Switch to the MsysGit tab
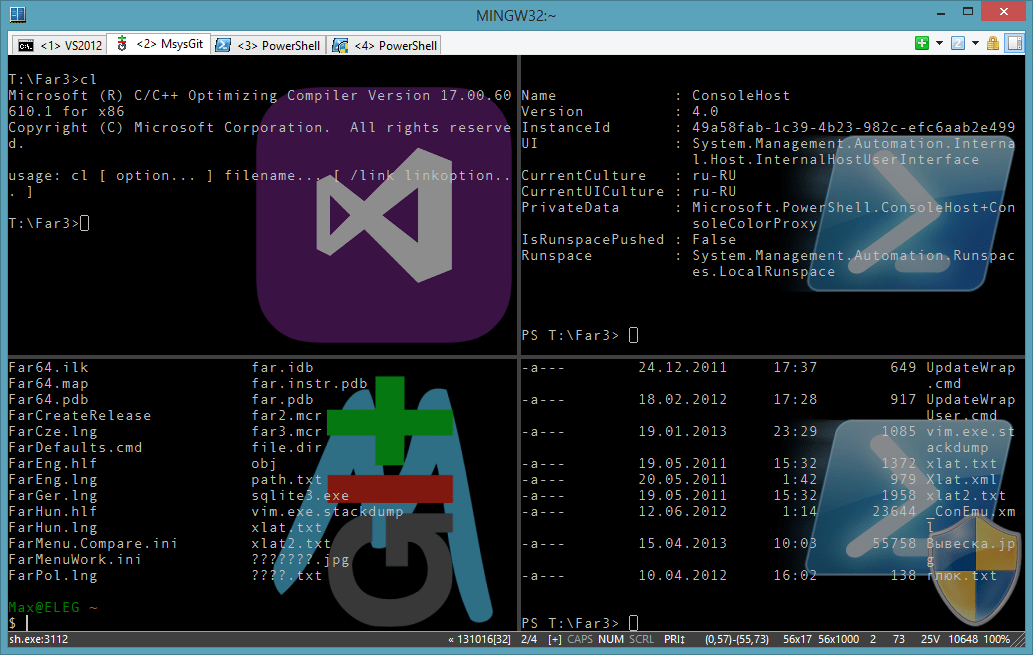1033x655 pixels. 160,44
